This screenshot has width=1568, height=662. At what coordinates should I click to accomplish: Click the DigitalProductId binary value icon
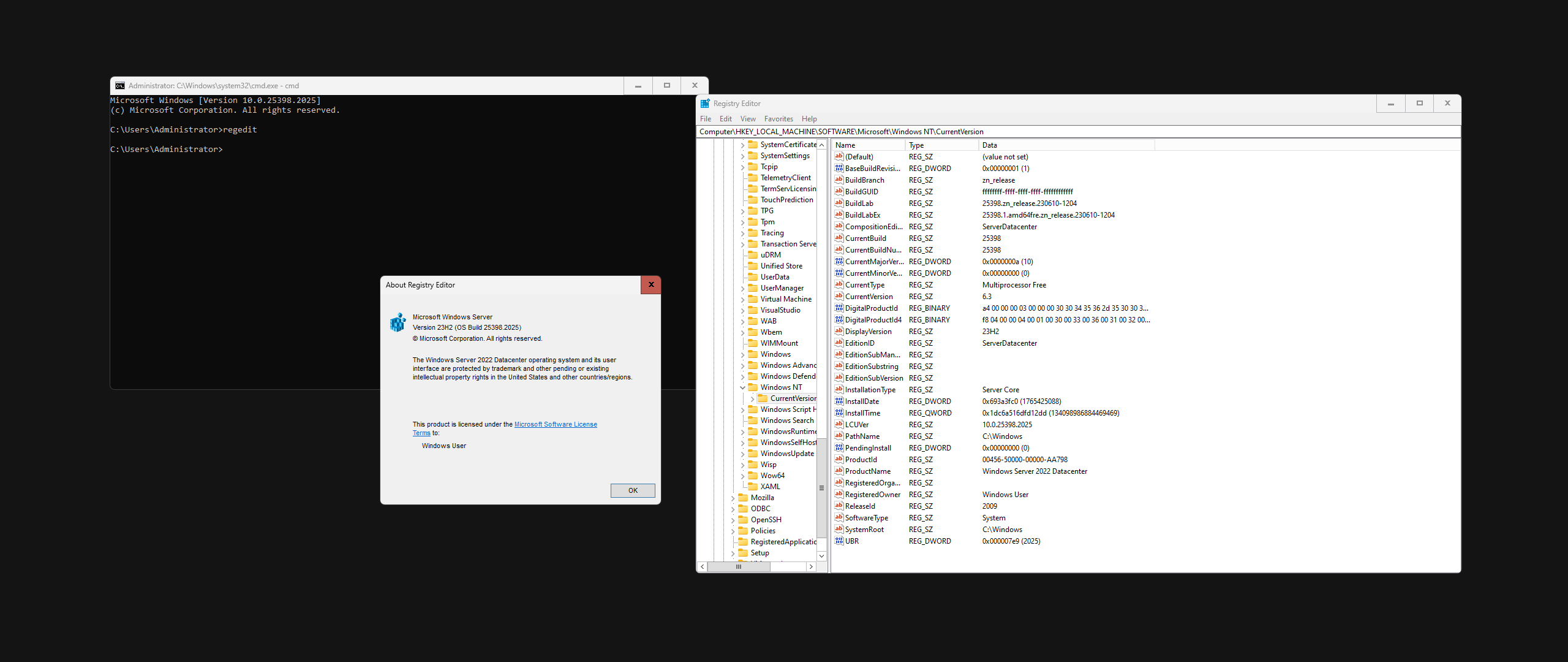click(x=839, y=308)
